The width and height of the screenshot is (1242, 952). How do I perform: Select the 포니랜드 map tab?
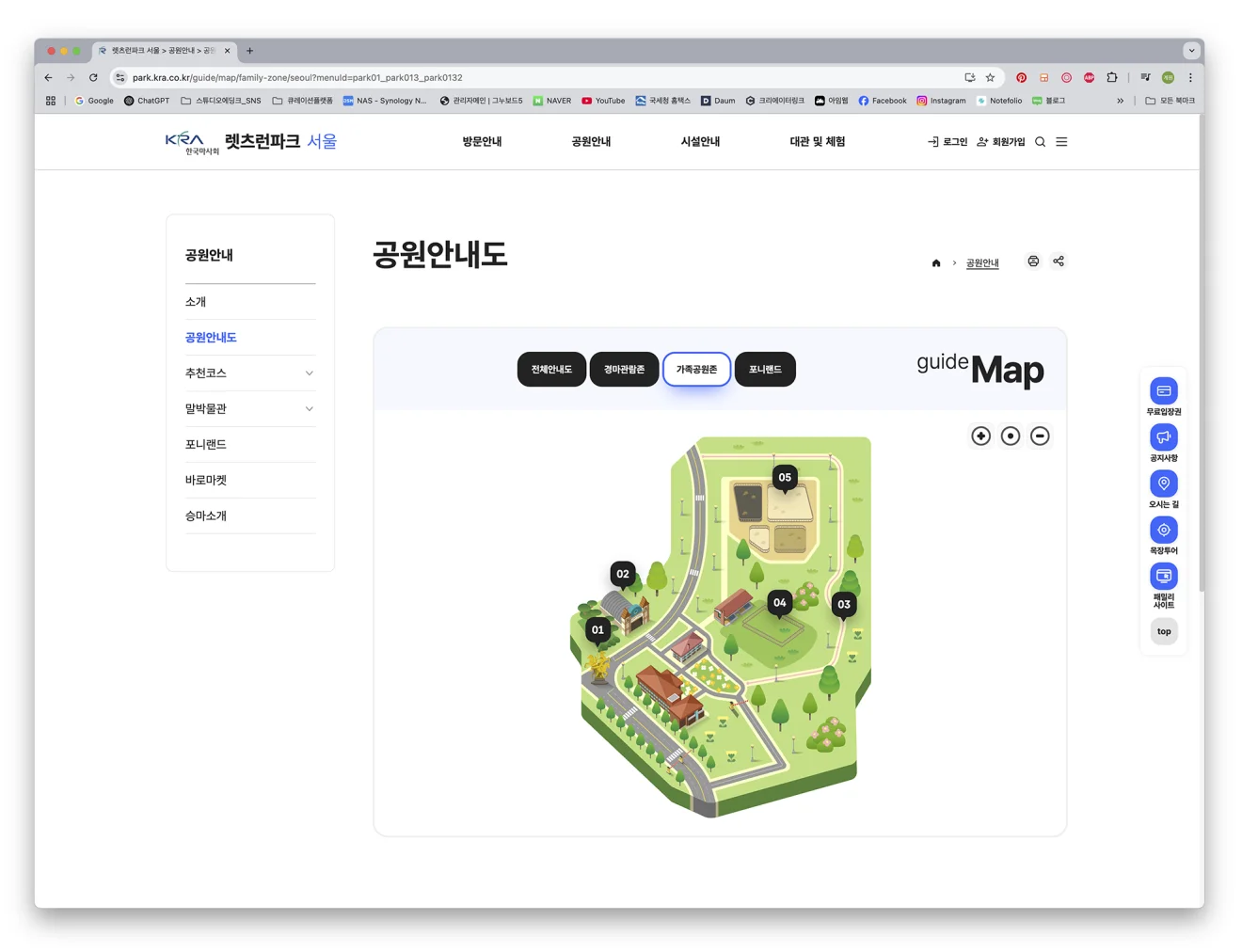pos(765,370)
